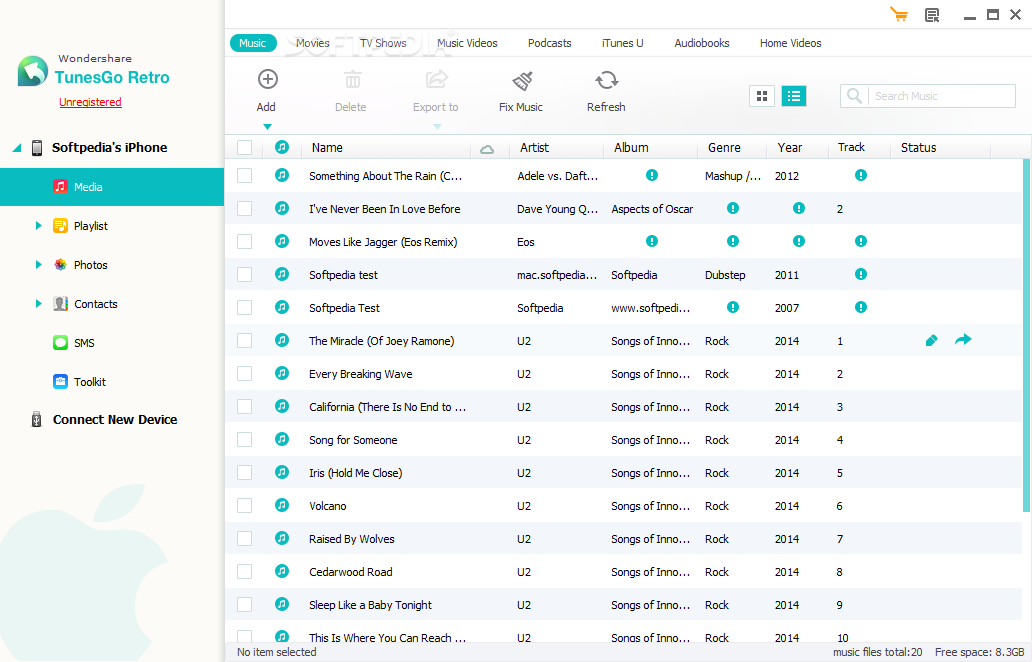
Task: Select the 'Cedarwood Road' song name
Action: [x=351, y=572]
